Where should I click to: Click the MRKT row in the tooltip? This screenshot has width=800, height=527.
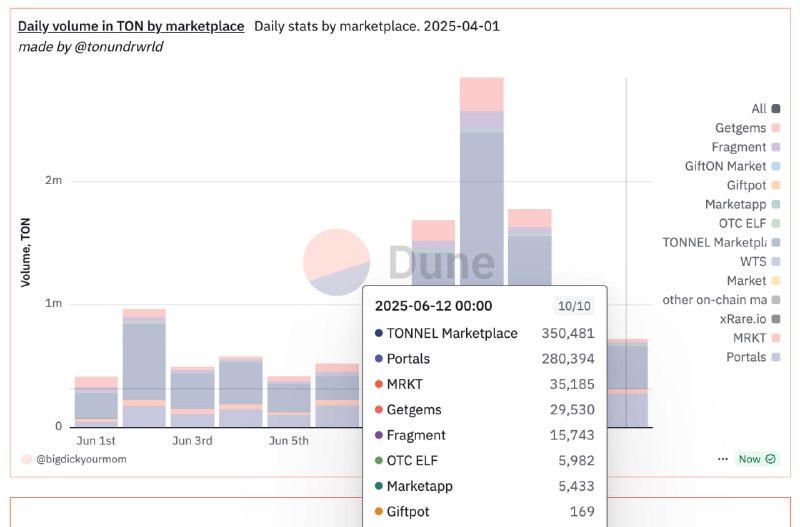coord(485,384)
